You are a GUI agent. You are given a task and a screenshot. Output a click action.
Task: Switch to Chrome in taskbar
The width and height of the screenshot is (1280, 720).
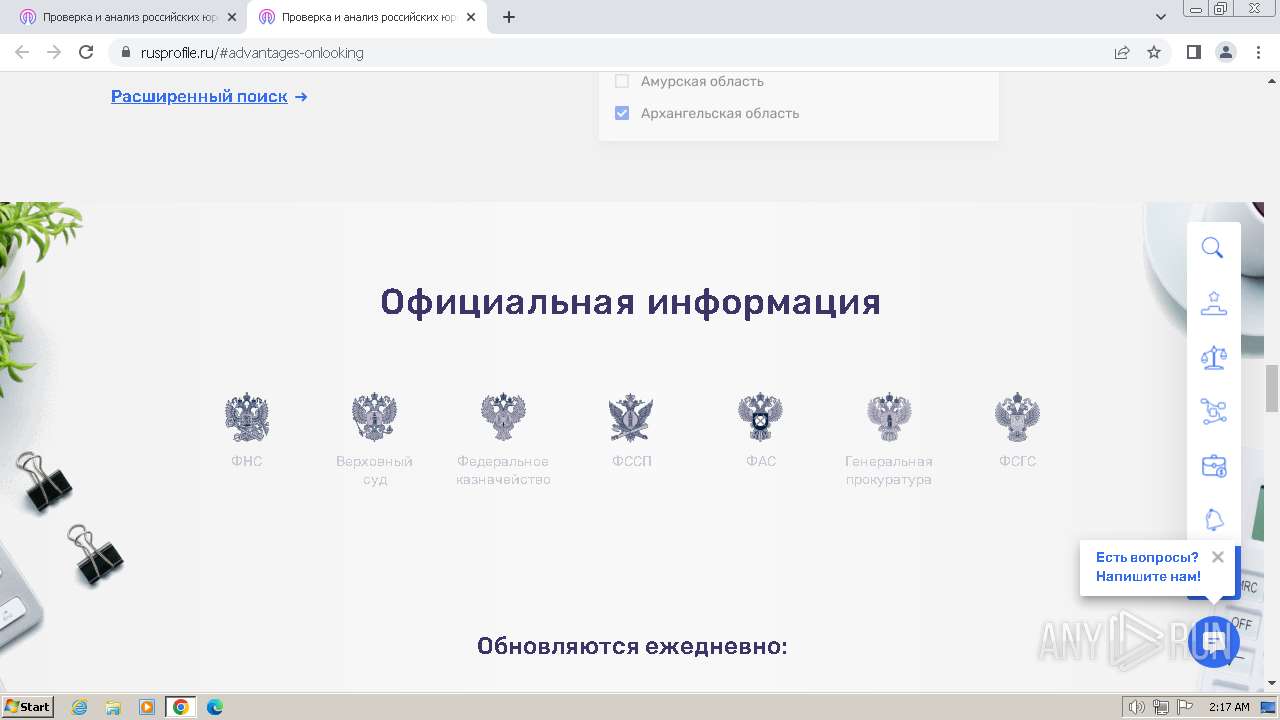tap(181, 707)
